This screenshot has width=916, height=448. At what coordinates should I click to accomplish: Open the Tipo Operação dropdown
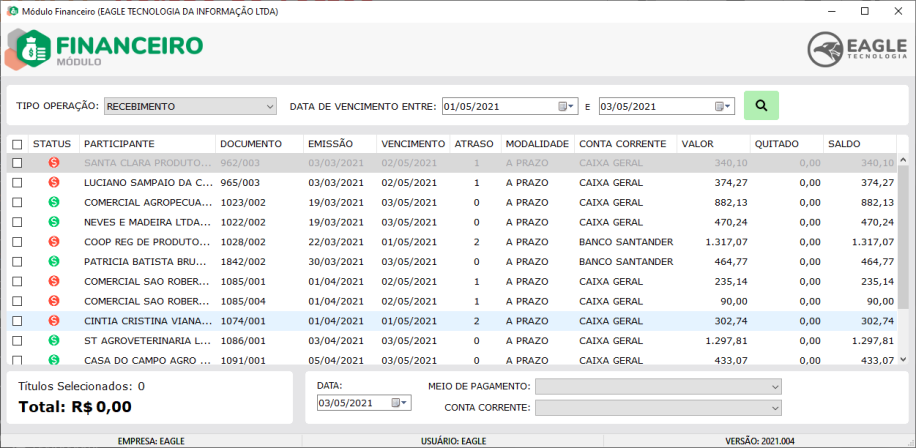pyautogui.click(x=190, y=106)
